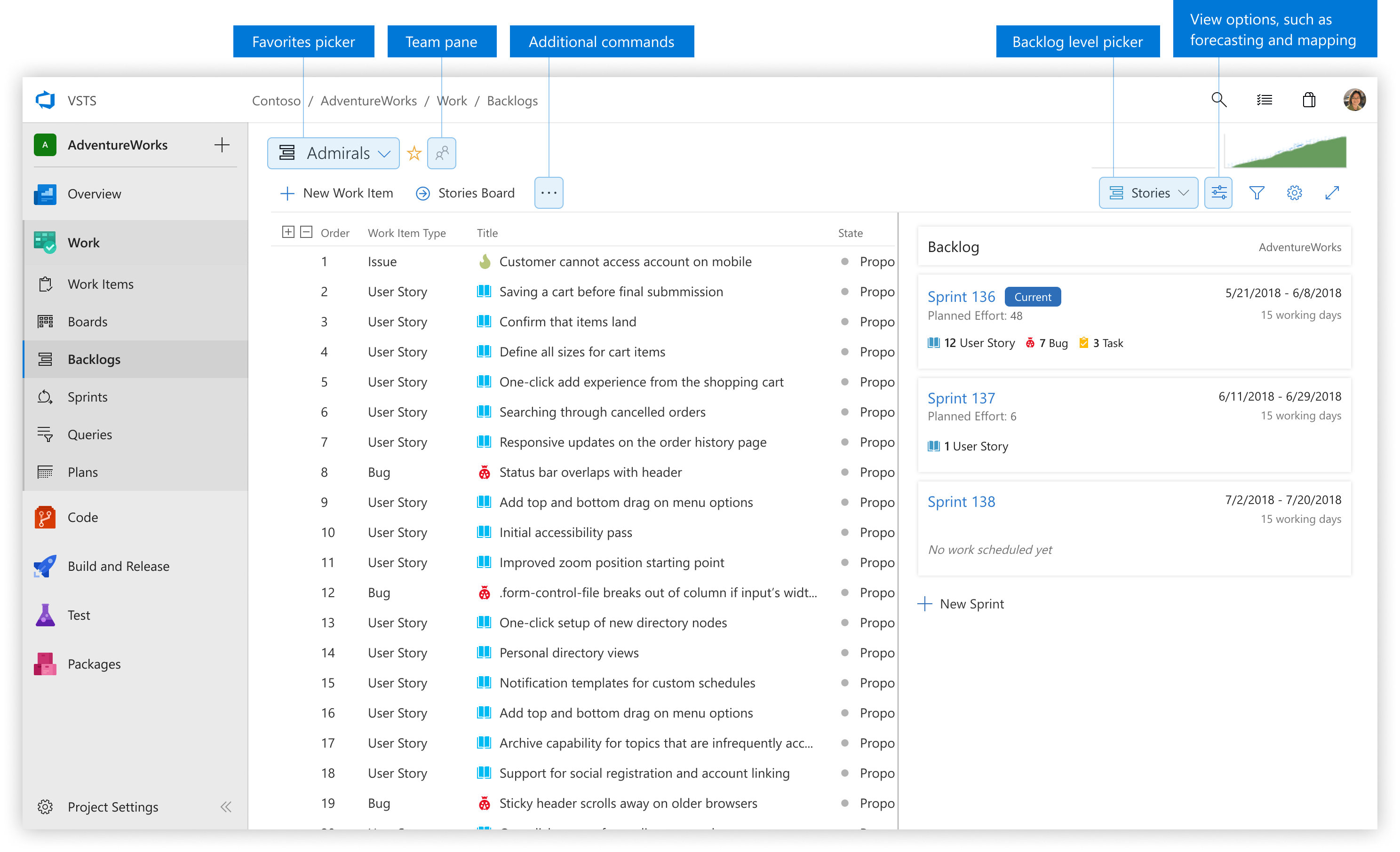
Task: Click the marketplace shopping bag icon
Action: [x=1309, y=100]
